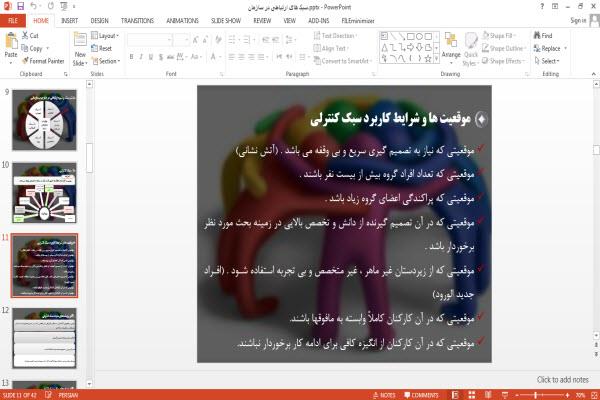Open the REVIEW tab
The image size is (600, 400).
point(262,21)
